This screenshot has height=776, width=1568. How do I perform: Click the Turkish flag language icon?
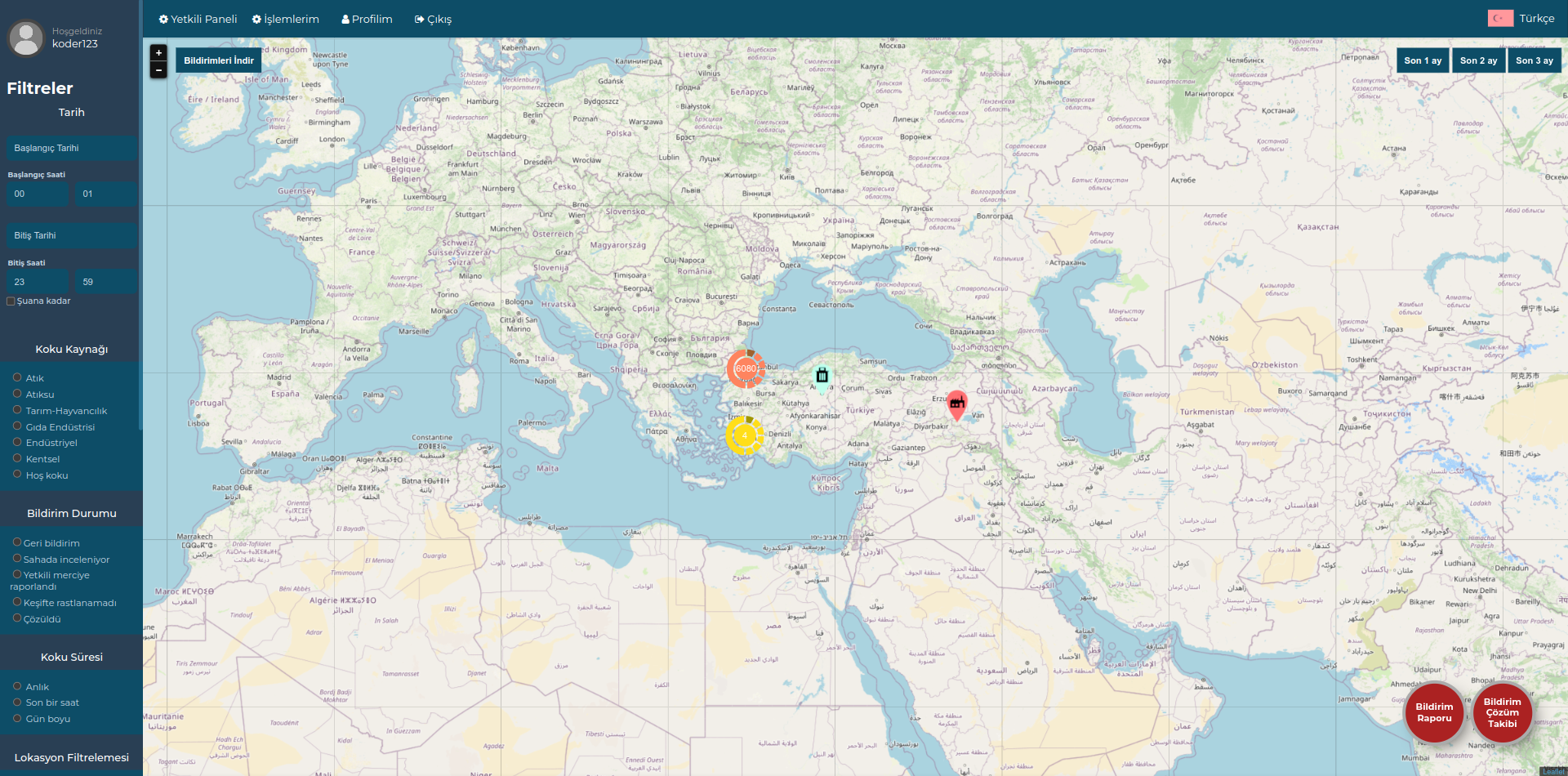click(1500, 18)
